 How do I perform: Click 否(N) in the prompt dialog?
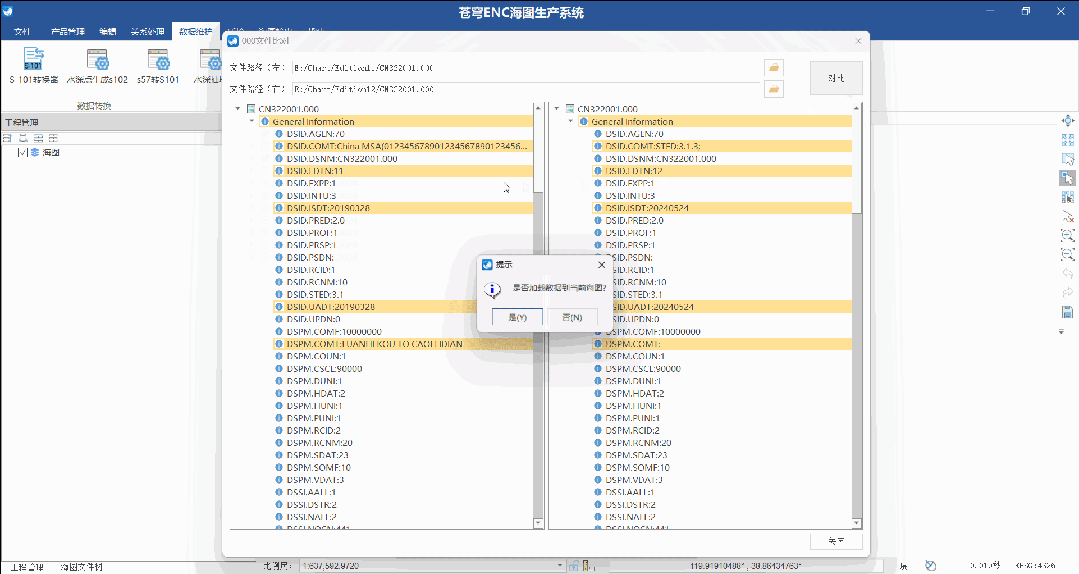pyautogui.click(x=571, y=317)
